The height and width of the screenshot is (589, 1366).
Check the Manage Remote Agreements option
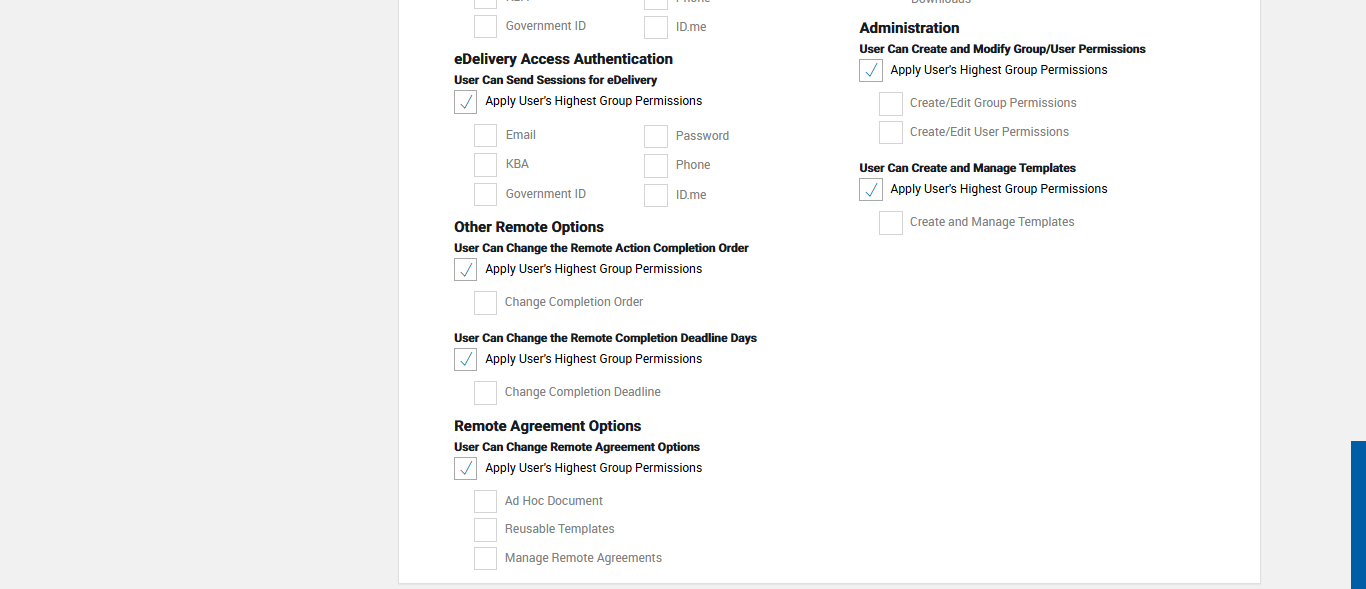click(x=485, y=559)
